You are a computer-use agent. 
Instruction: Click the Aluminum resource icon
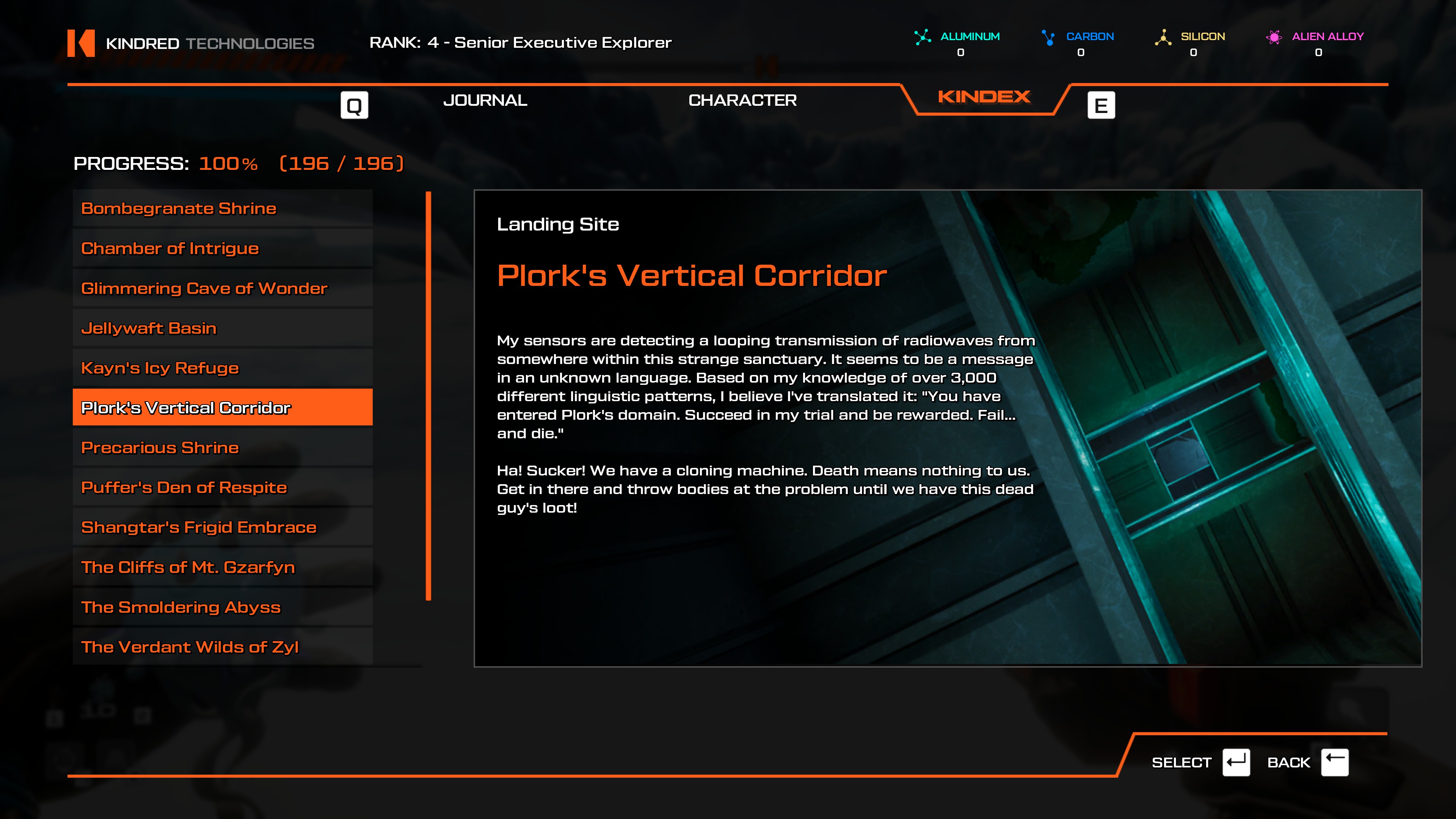coord(923,37)
